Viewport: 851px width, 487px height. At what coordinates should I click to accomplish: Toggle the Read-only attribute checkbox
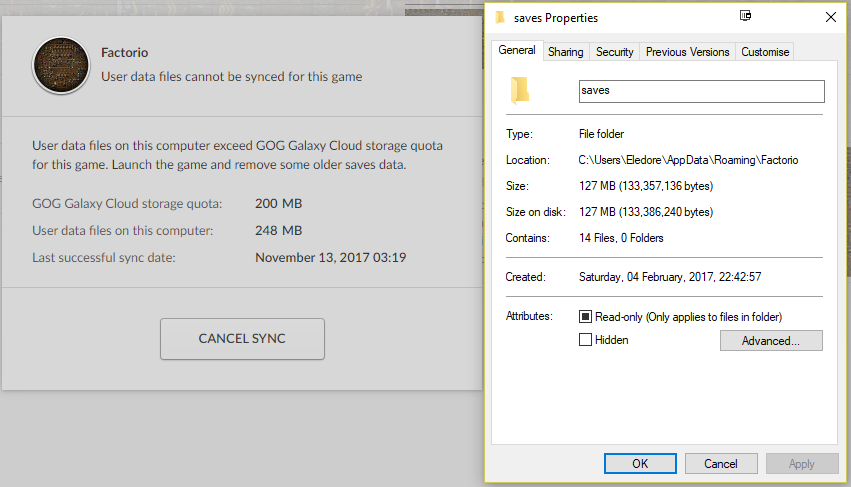coord(585,317)
